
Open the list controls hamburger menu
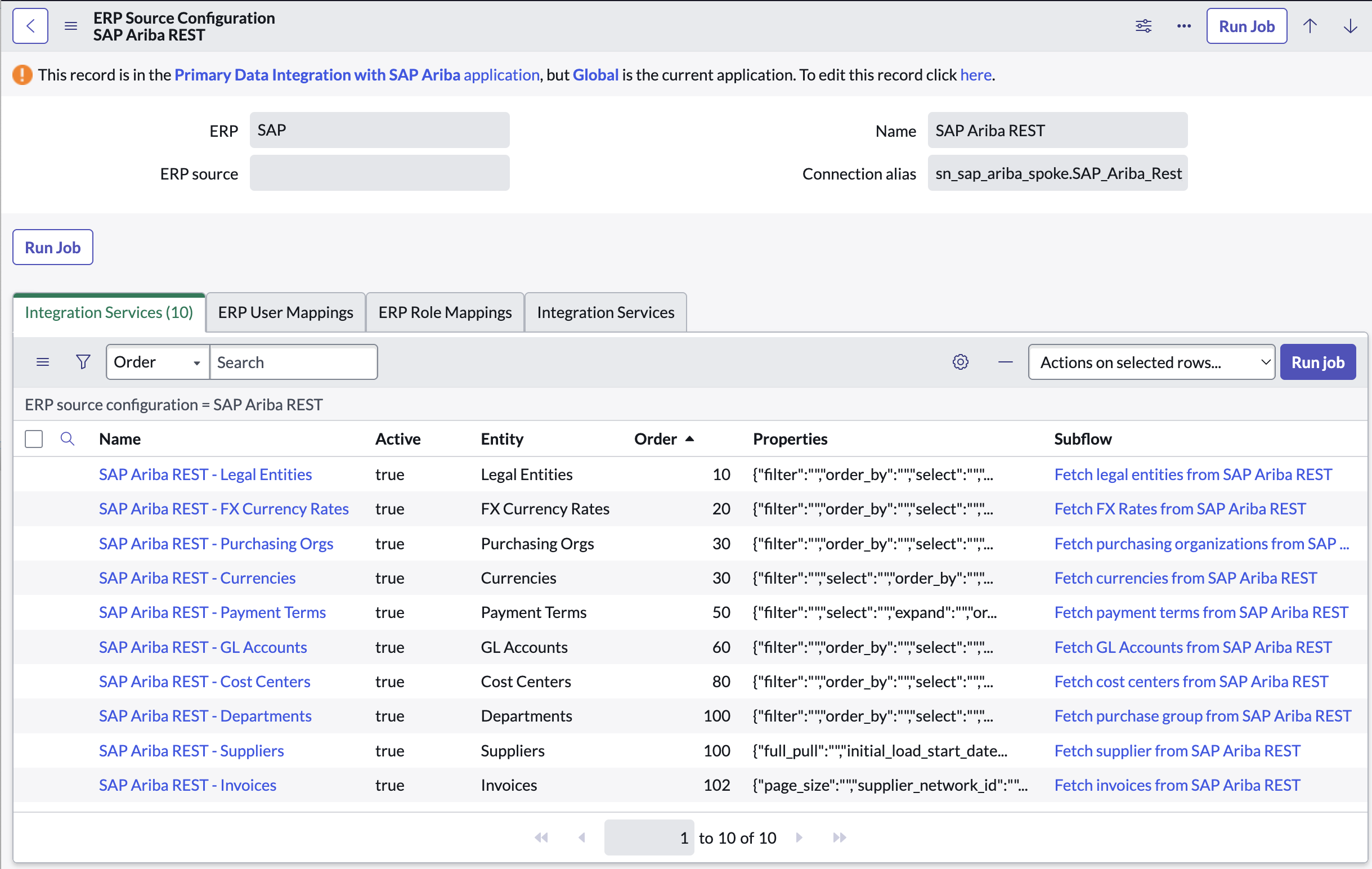[43, 362]
